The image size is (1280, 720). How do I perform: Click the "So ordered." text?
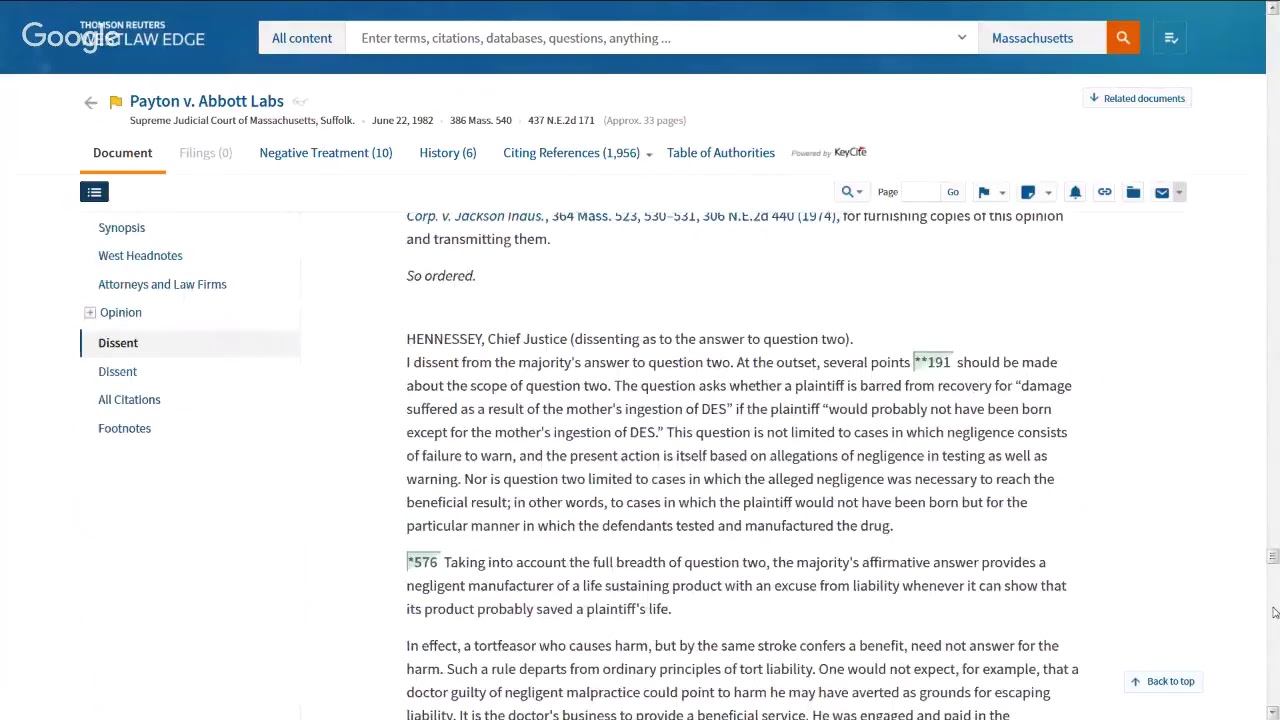[x=441, y=276]
